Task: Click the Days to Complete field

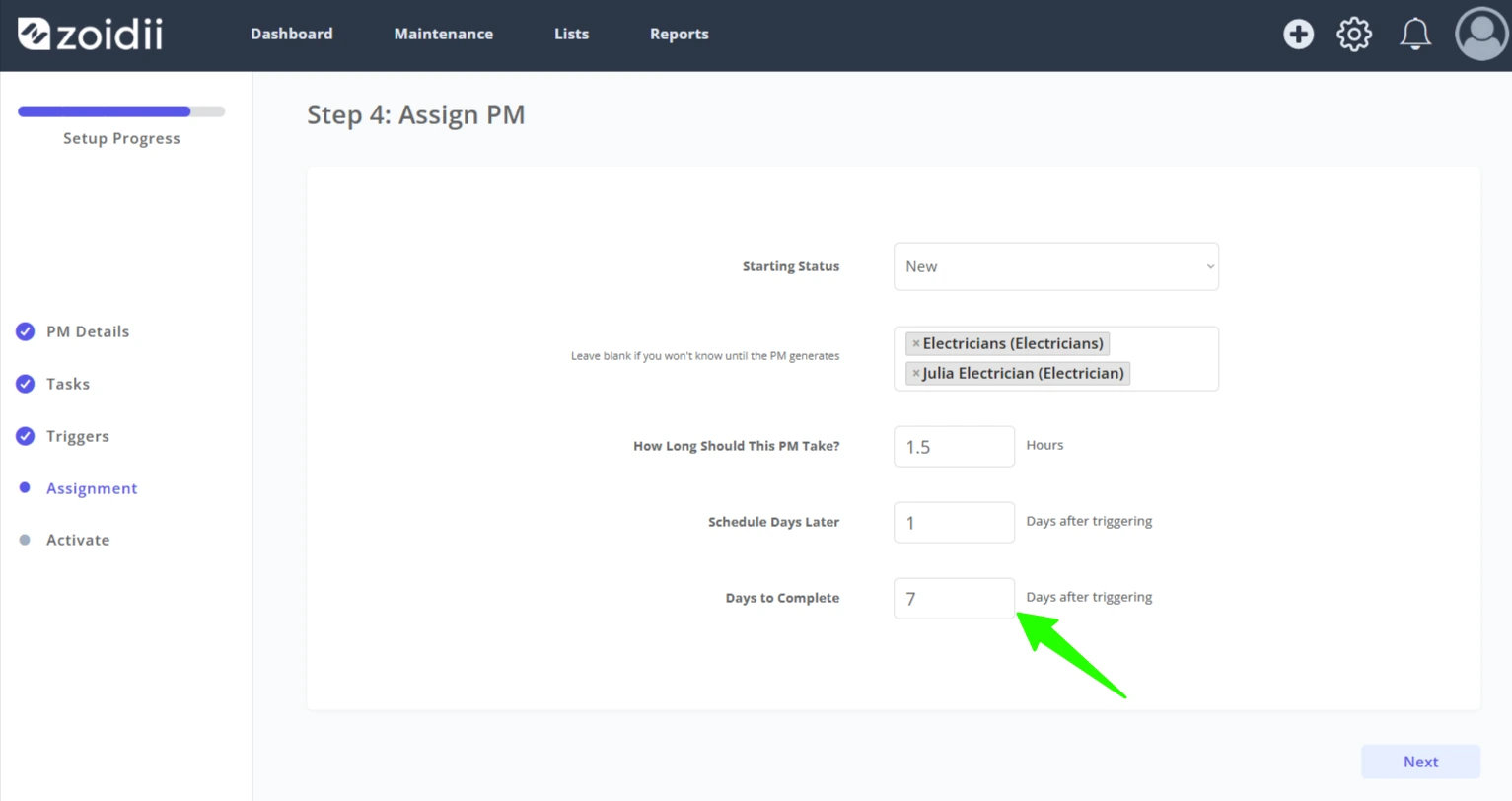Action: [x=954, y=599]
